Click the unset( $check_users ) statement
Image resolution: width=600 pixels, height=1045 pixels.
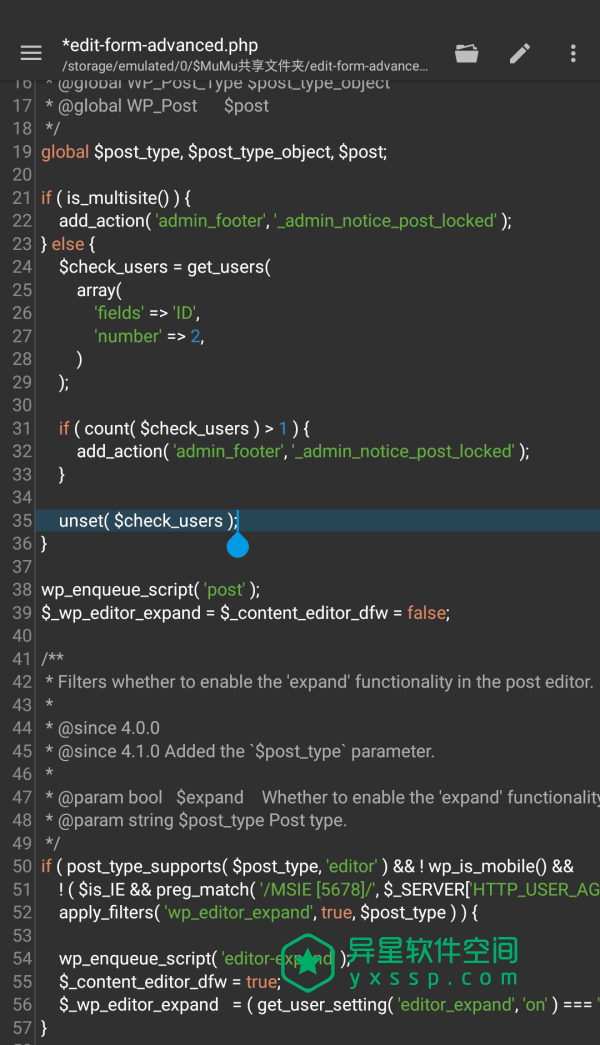[147, 521]
